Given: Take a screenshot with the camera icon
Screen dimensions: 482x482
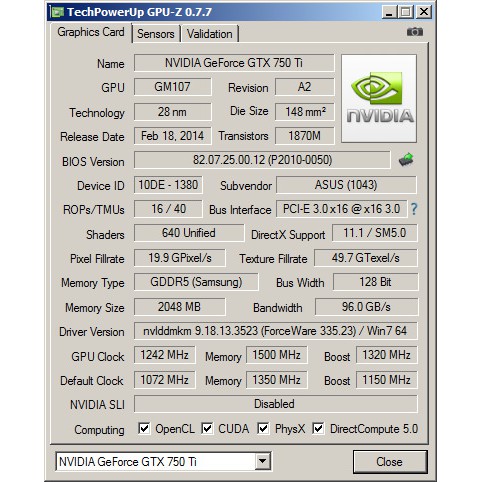Looking at the screenshot, I should [x=415, y=32].
